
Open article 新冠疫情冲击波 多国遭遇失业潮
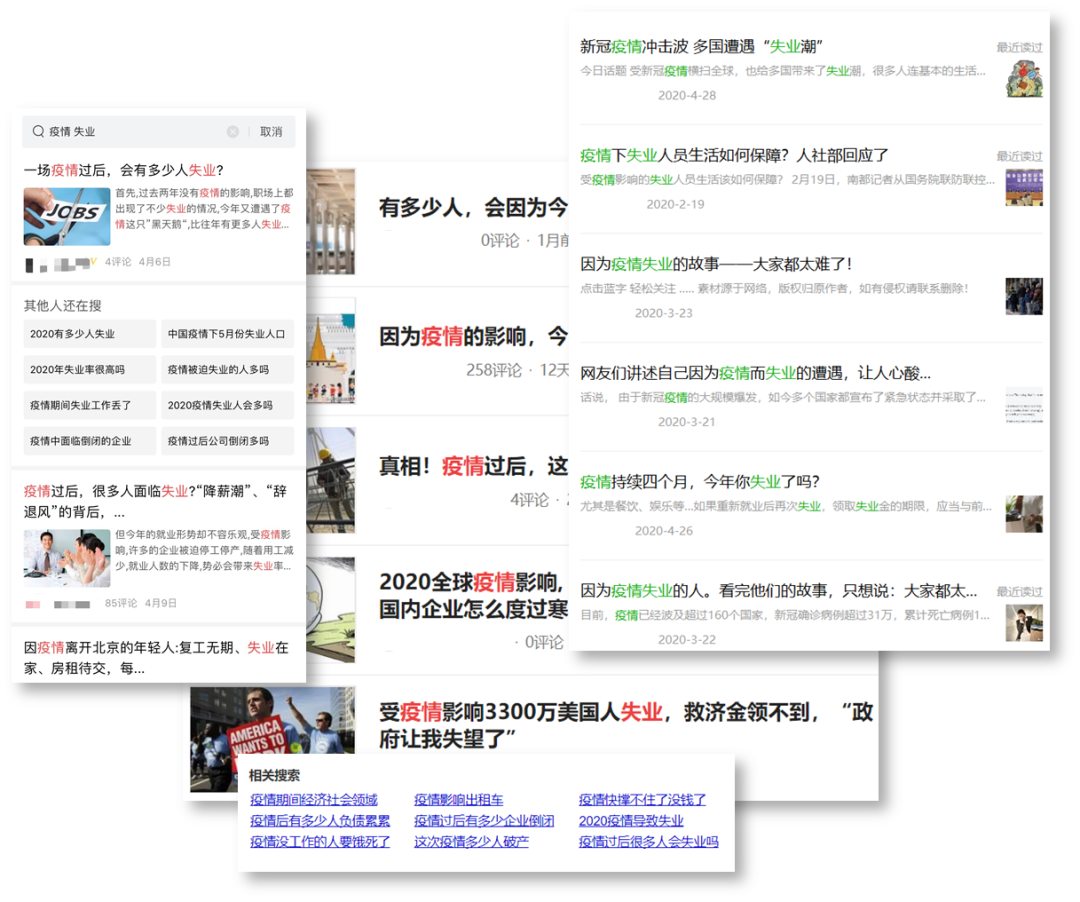tap(700, 46)
